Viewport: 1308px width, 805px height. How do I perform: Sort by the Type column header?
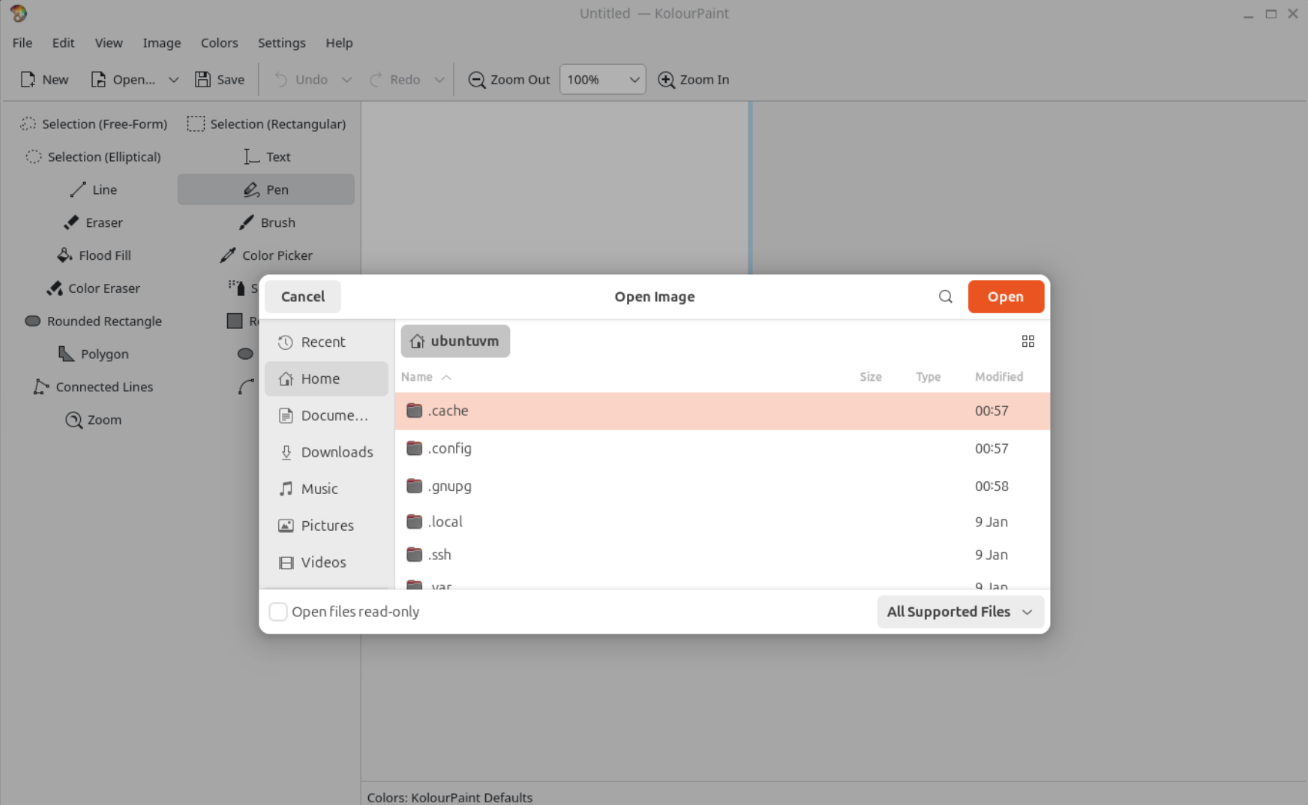click(928, 377)
